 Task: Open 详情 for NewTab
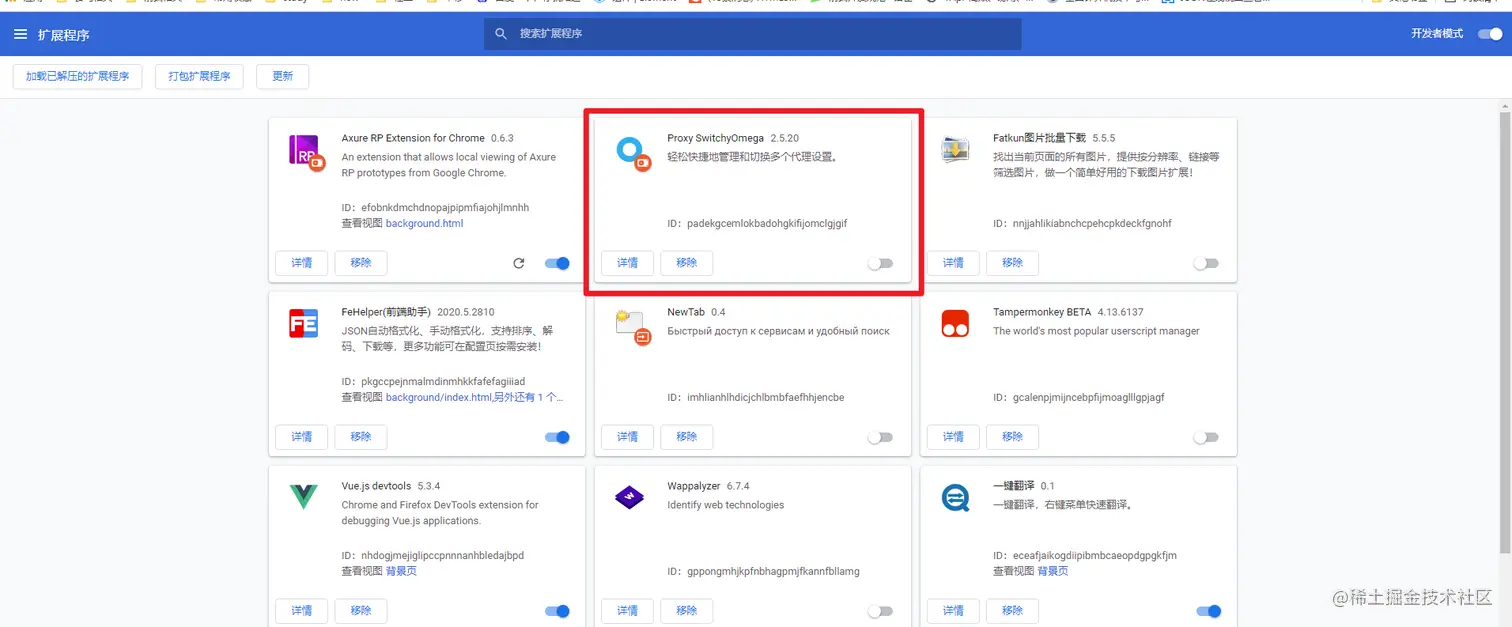click(x=627, y=437)
